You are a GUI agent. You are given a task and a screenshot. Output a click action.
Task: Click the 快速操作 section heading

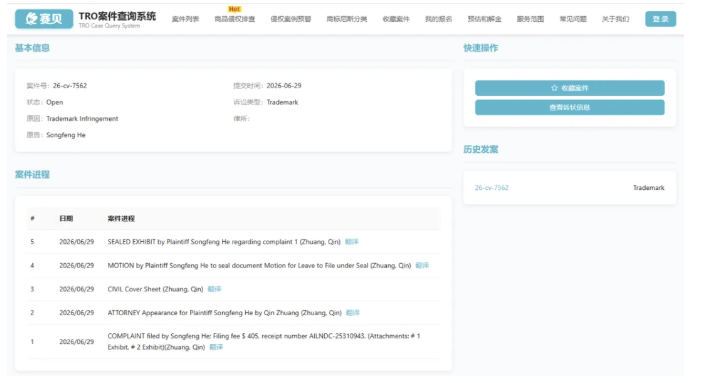click(x=481, y=48)
